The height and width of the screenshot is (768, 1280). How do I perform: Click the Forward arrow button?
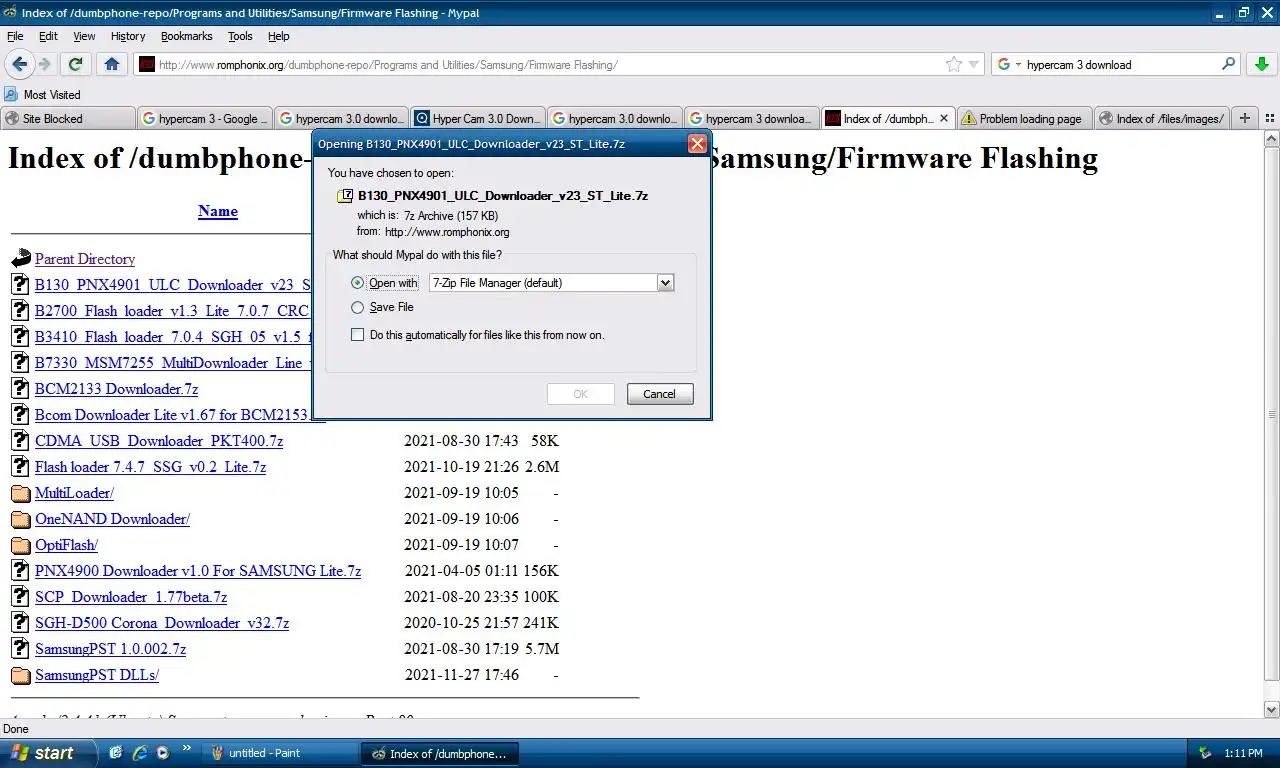coord(45,64)
